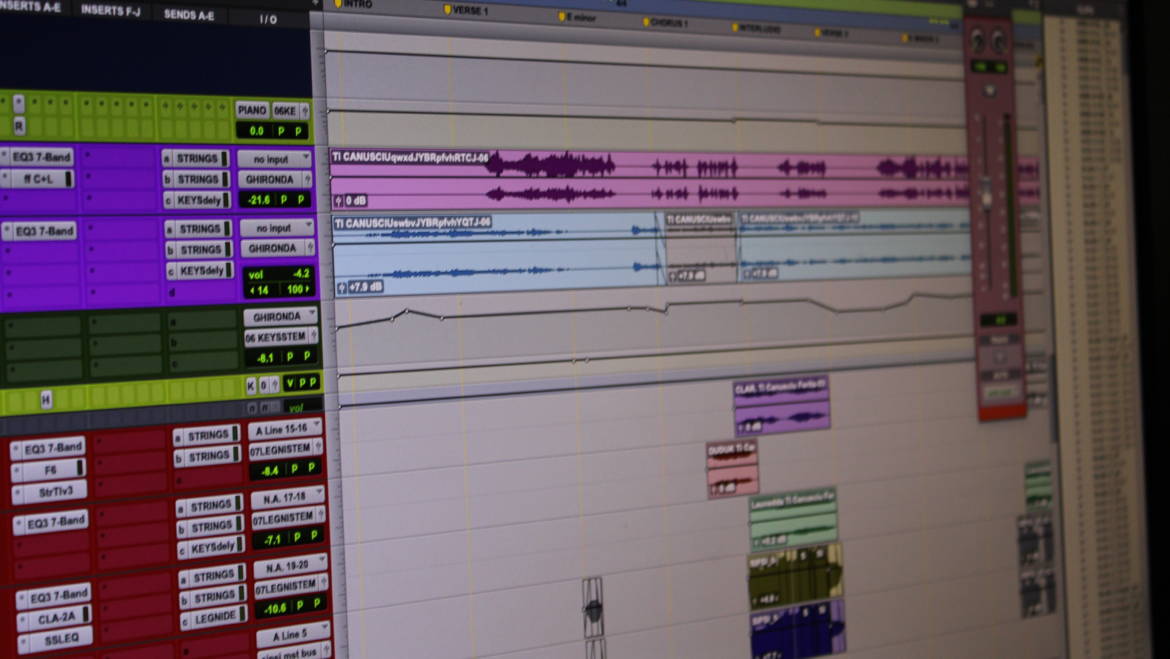Select the purple CLAR clip
This screenshot has height=659, width=1170.
(x=780, y=406)
